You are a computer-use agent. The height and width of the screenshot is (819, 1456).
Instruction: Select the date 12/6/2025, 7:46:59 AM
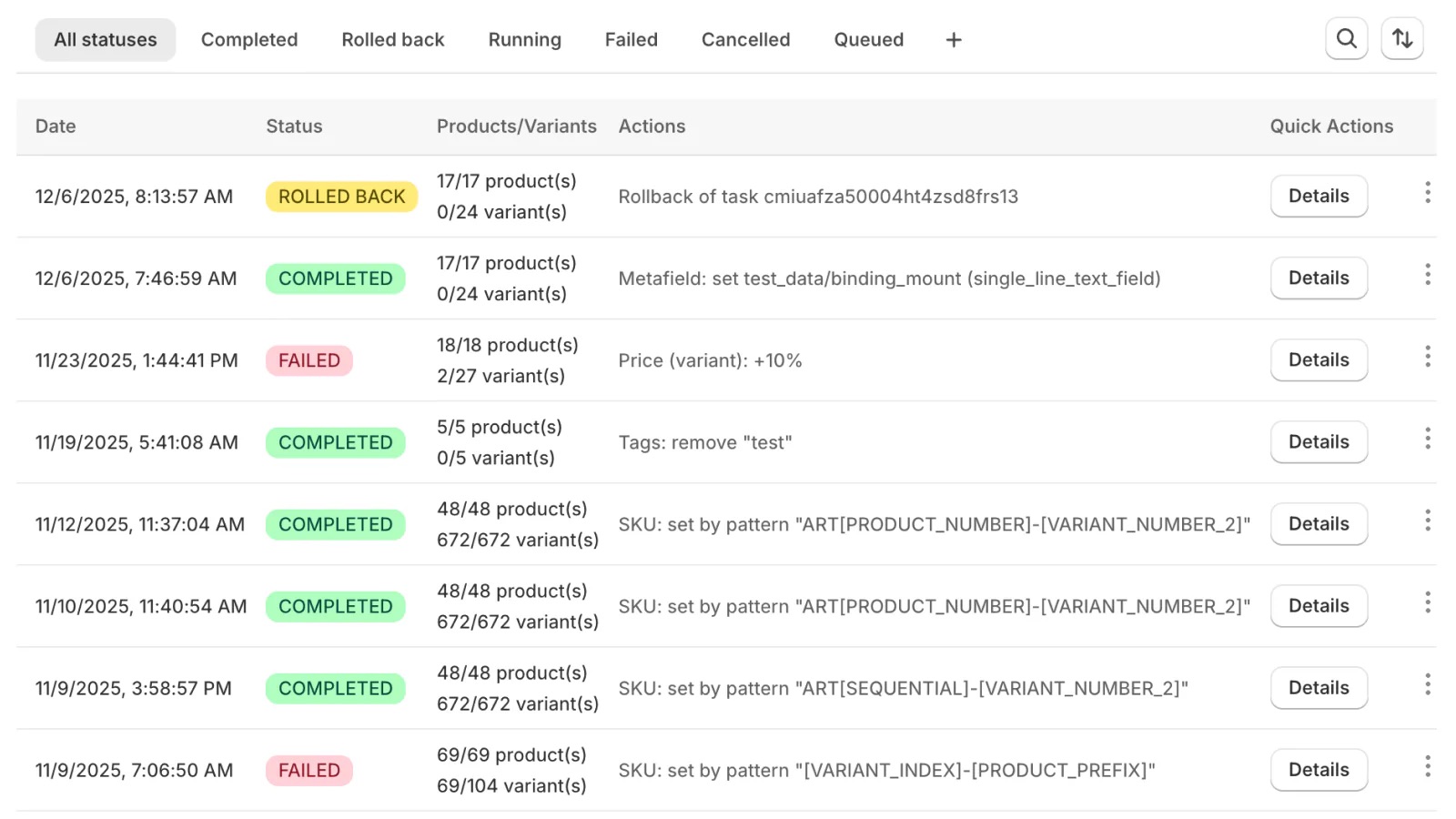click(136, 278)
